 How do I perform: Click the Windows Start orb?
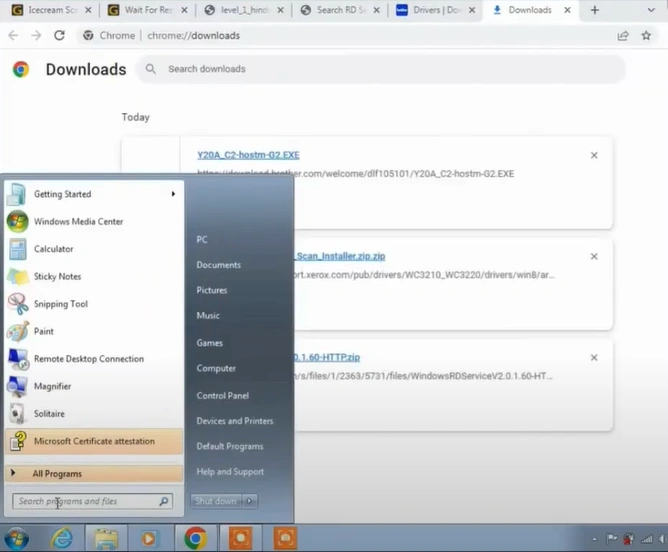[17, 539]
